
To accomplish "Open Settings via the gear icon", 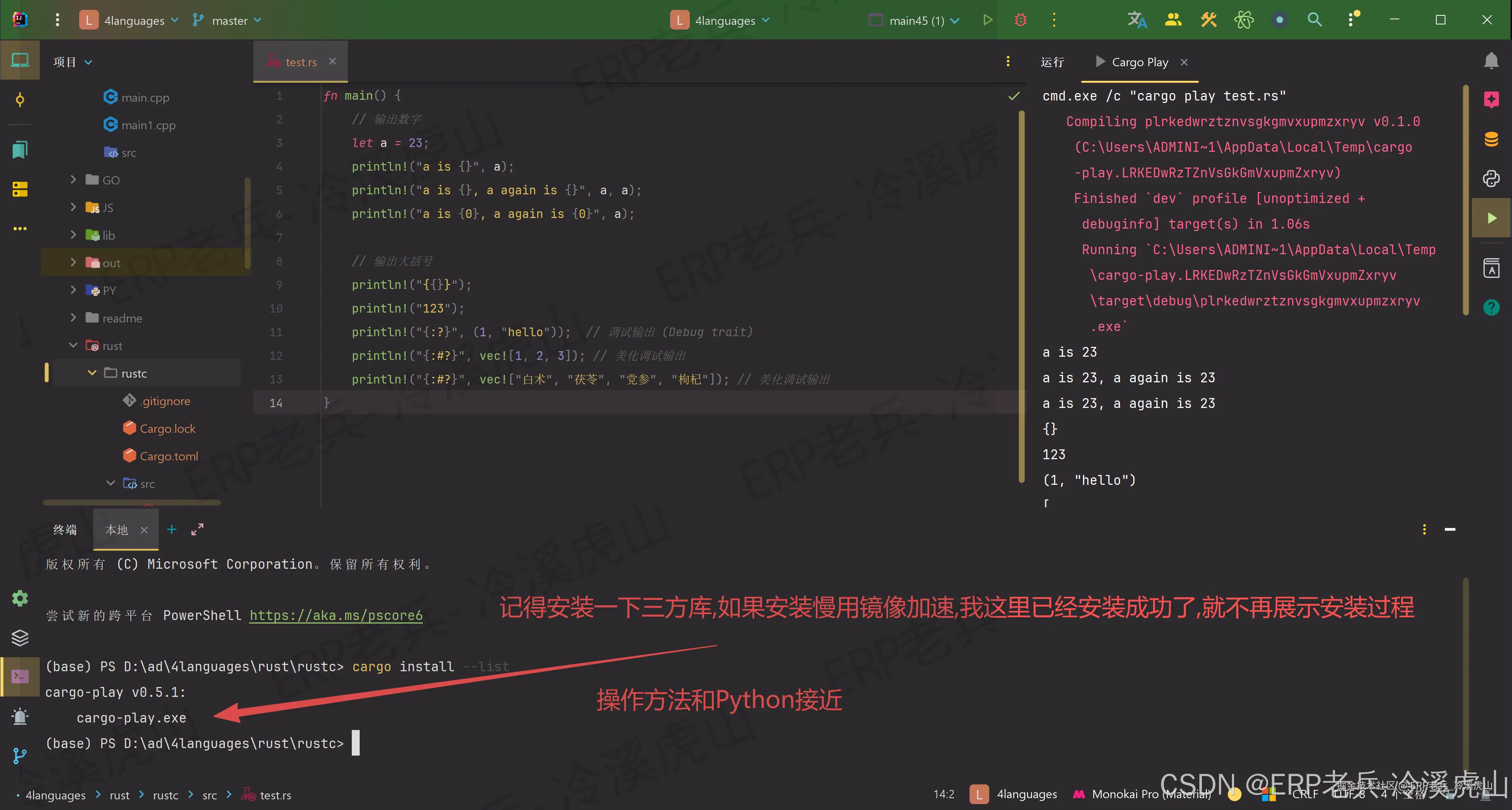I will tap(20, 598).
